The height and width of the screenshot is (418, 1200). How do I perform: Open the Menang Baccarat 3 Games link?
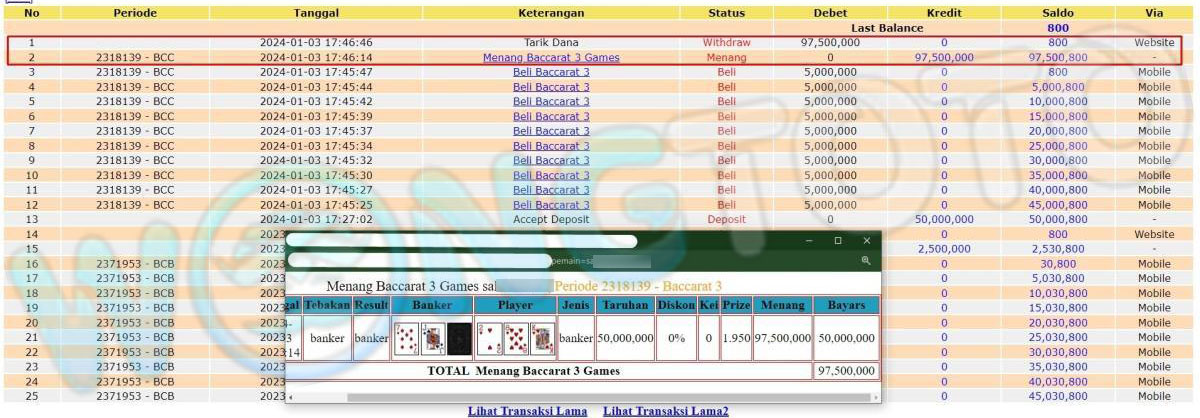click(x=551, y=58)
